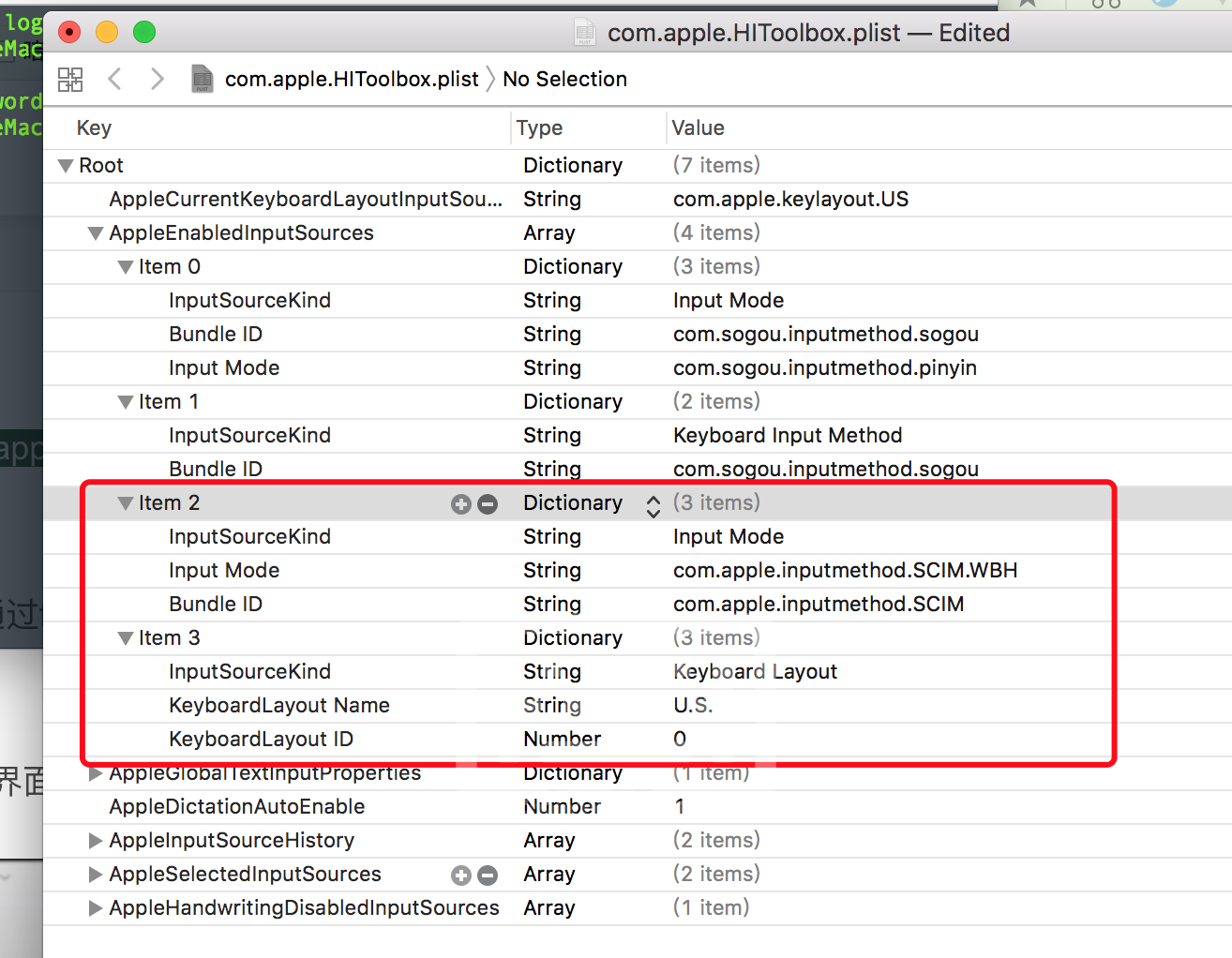This screenshot has width=1232, height=958.
Task: Collapse Item 3 dictionary
Action: [126, 638]
